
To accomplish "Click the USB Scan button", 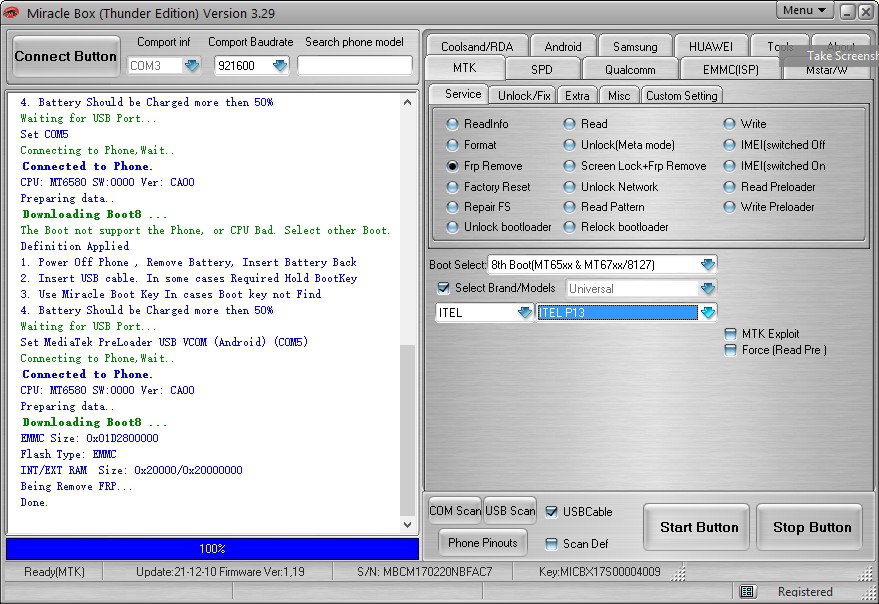I will click(510, 511).
